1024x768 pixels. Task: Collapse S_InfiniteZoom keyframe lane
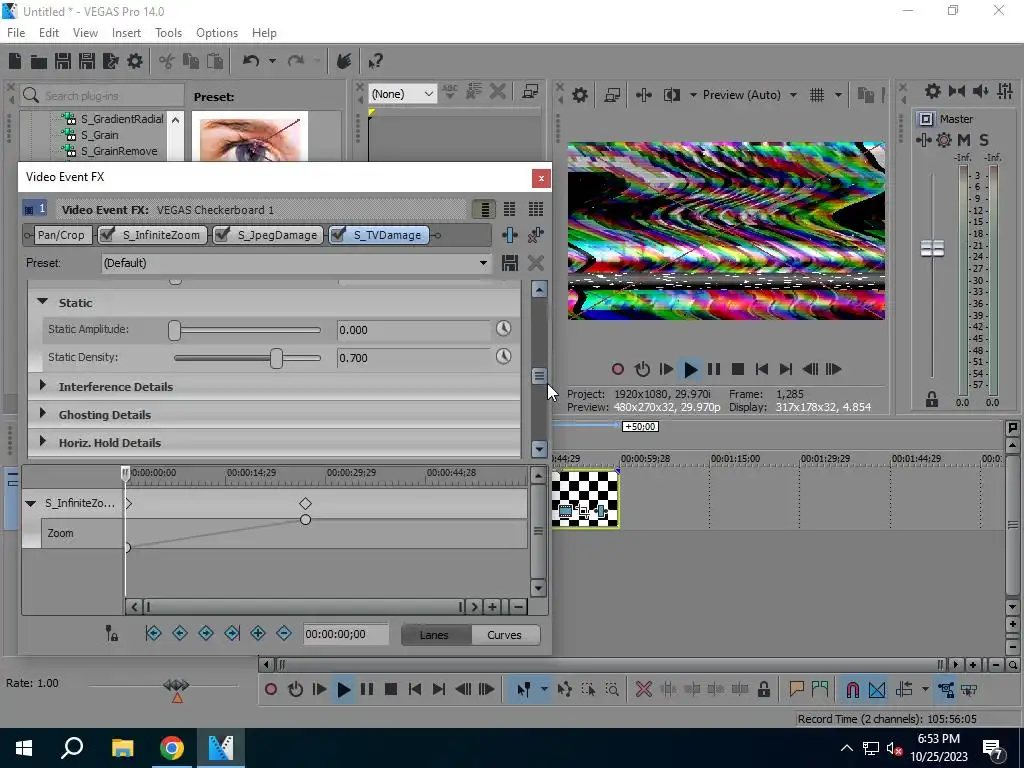[31, 504]
